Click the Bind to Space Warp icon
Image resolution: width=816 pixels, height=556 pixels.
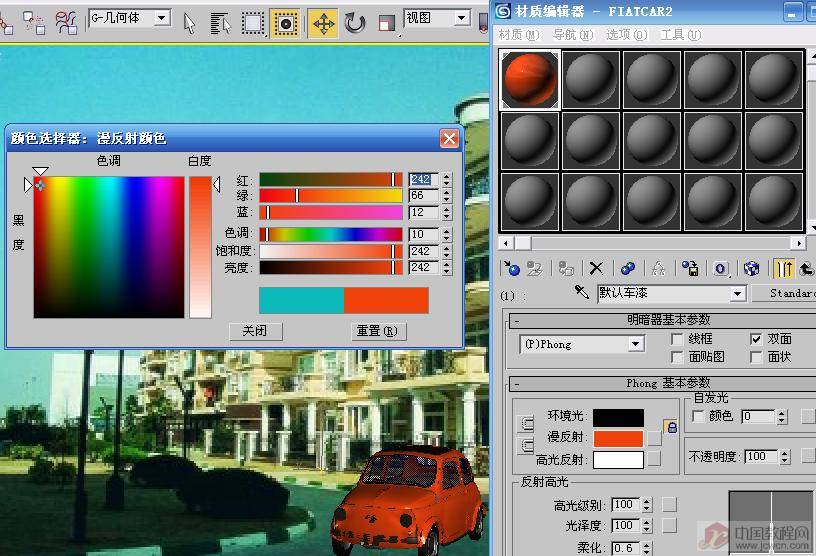[x=67, y=22]
